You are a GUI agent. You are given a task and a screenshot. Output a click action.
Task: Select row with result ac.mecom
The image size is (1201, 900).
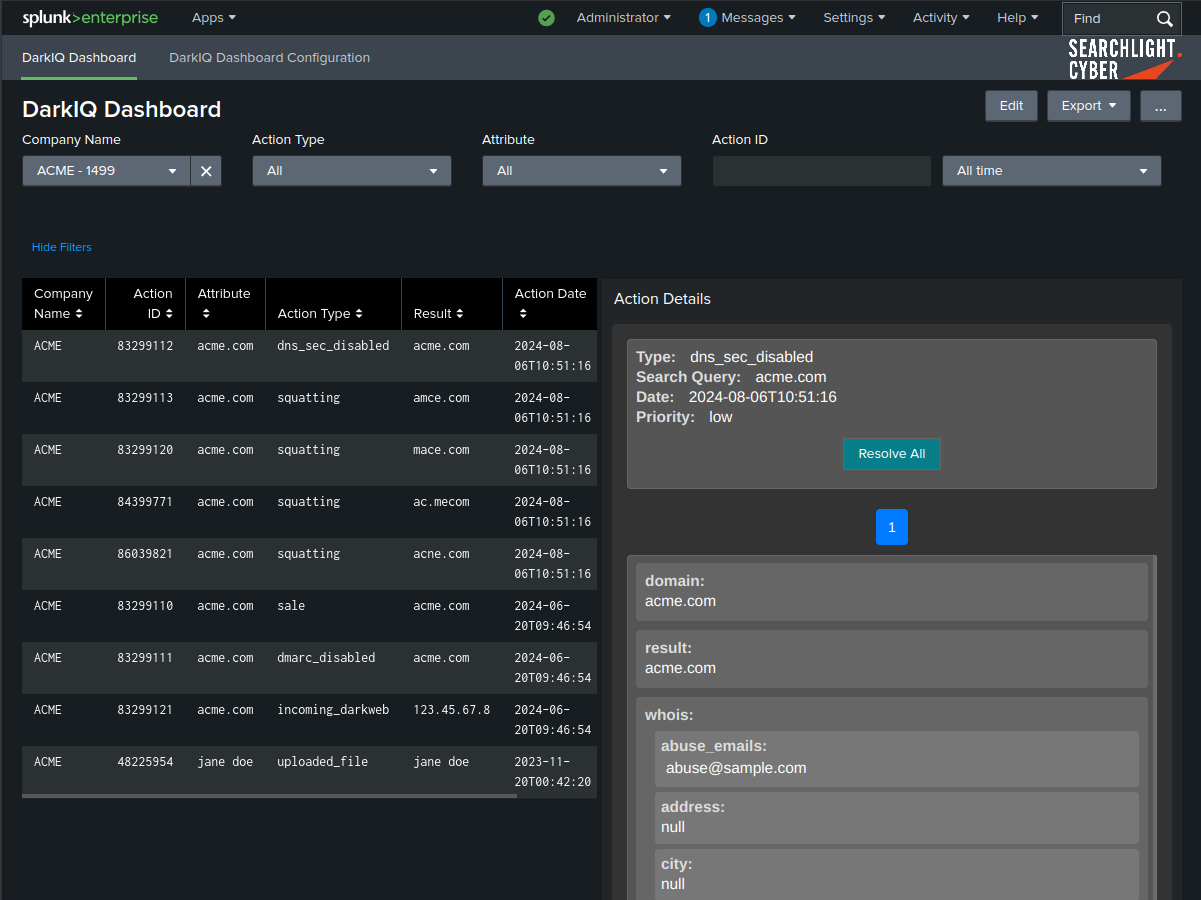click(x=309, y=512)
